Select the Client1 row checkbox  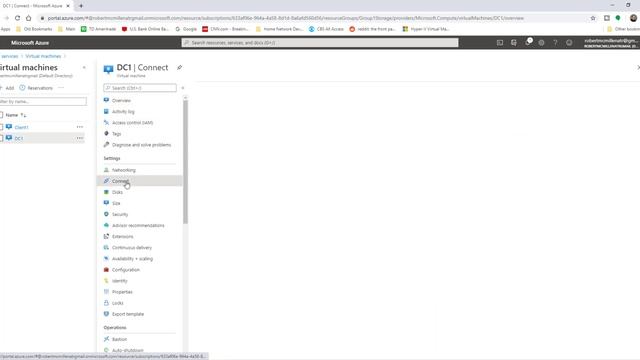(1, 127)
